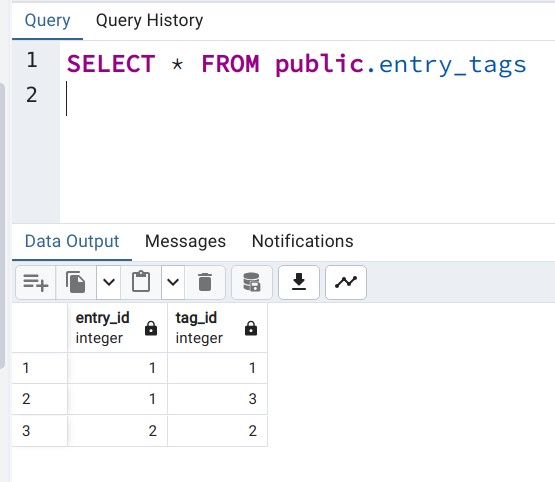Expand the copy options dropdown arrow
The height and width of the screenshot is (482, 555).
coord(109,282)
